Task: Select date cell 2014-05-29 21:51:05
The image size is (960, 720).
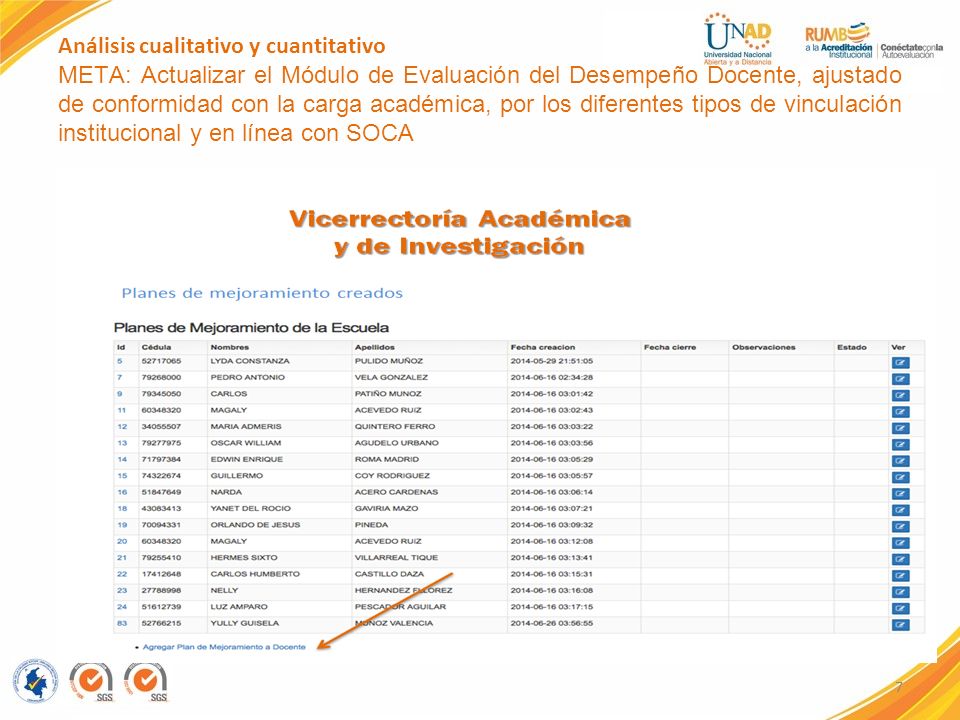Action: (x=552, y=361)
